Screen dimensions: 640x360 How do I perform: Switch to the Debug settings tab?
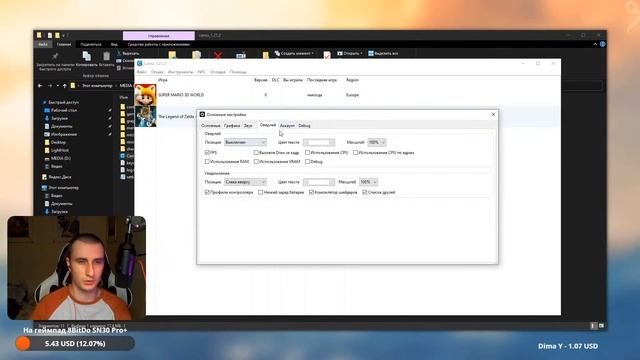(304, 126)
